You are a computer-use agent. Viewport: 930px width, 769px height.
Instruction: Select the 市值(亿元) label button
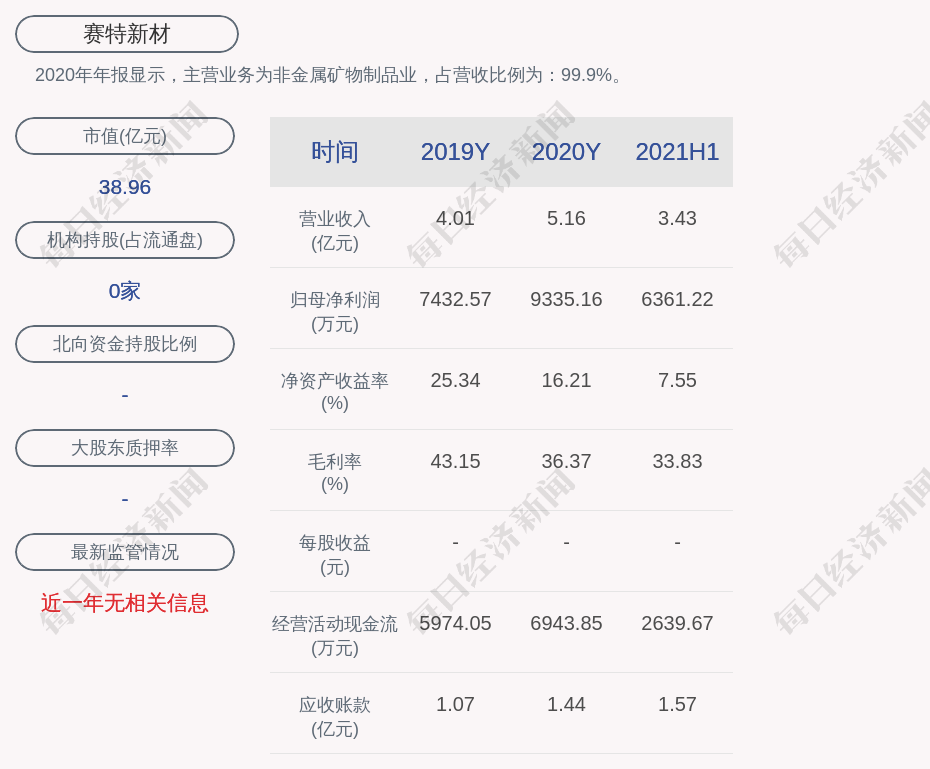(125, 136)
